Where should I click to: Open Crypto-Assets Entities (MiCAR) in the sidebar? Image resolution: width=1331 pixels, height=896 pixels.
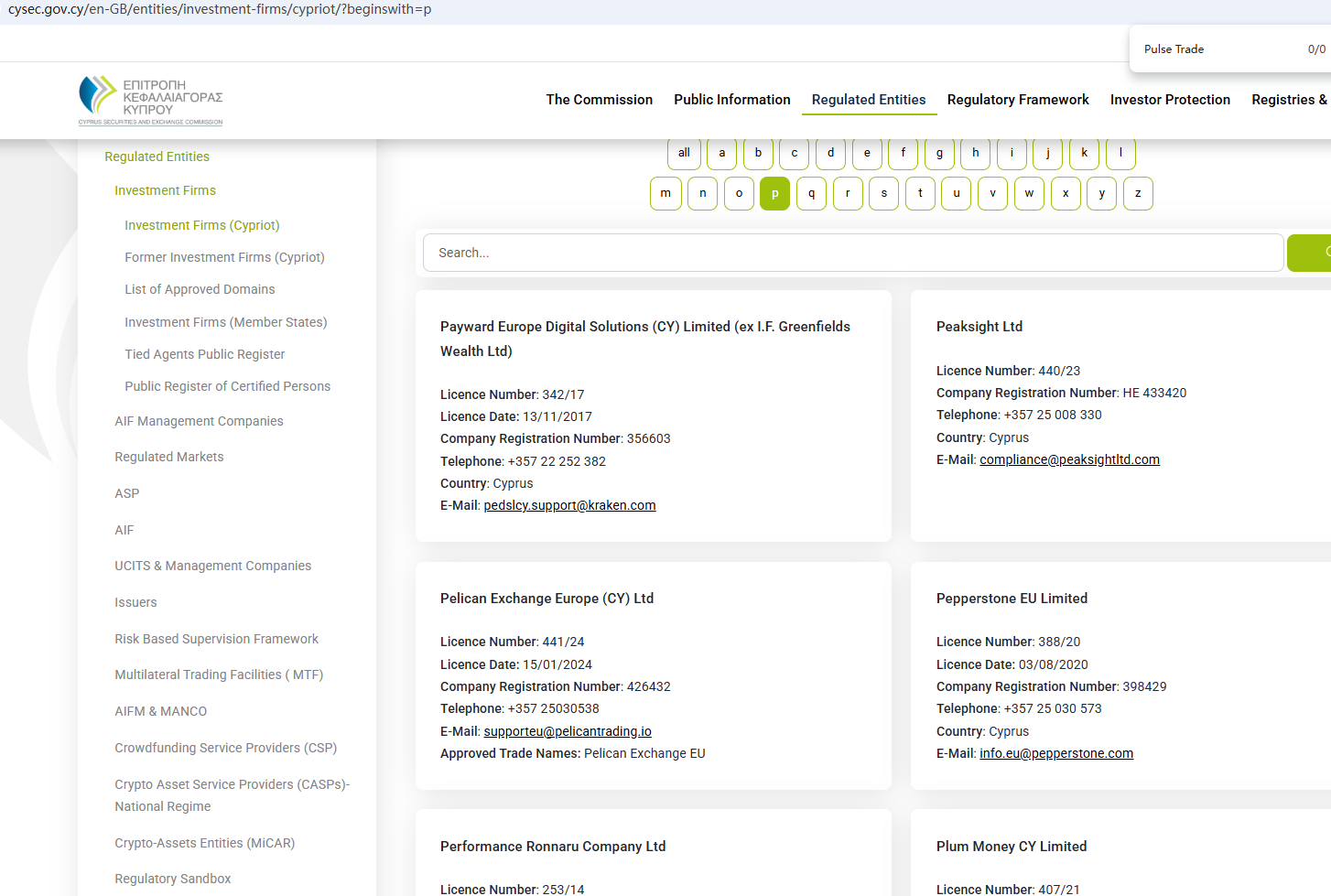coord(204,843)
